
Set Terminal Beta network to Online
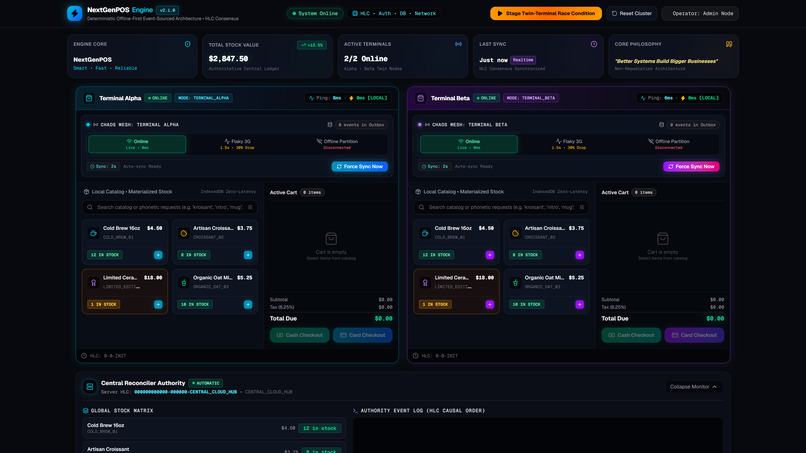469,144
